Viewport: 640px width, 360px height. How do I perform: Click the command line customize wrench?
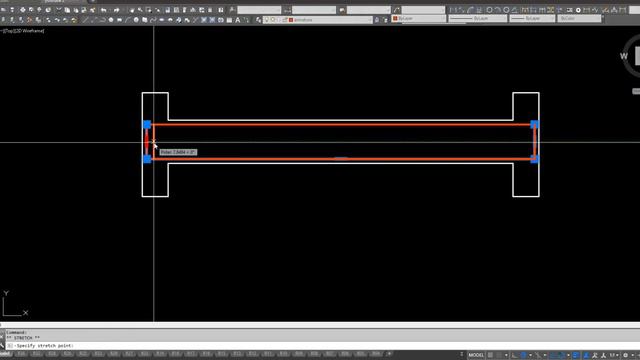point(2,345)
